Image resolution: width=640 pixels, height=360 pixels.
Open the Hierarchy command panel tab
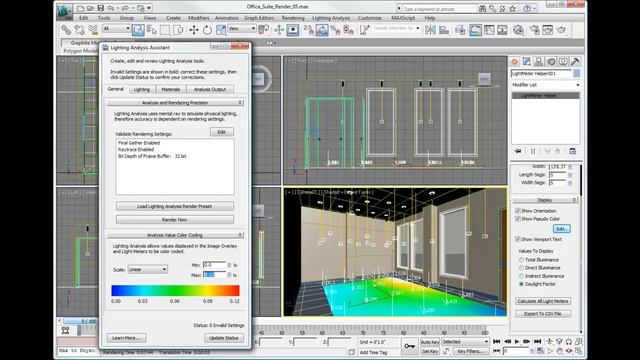[539, 62]
